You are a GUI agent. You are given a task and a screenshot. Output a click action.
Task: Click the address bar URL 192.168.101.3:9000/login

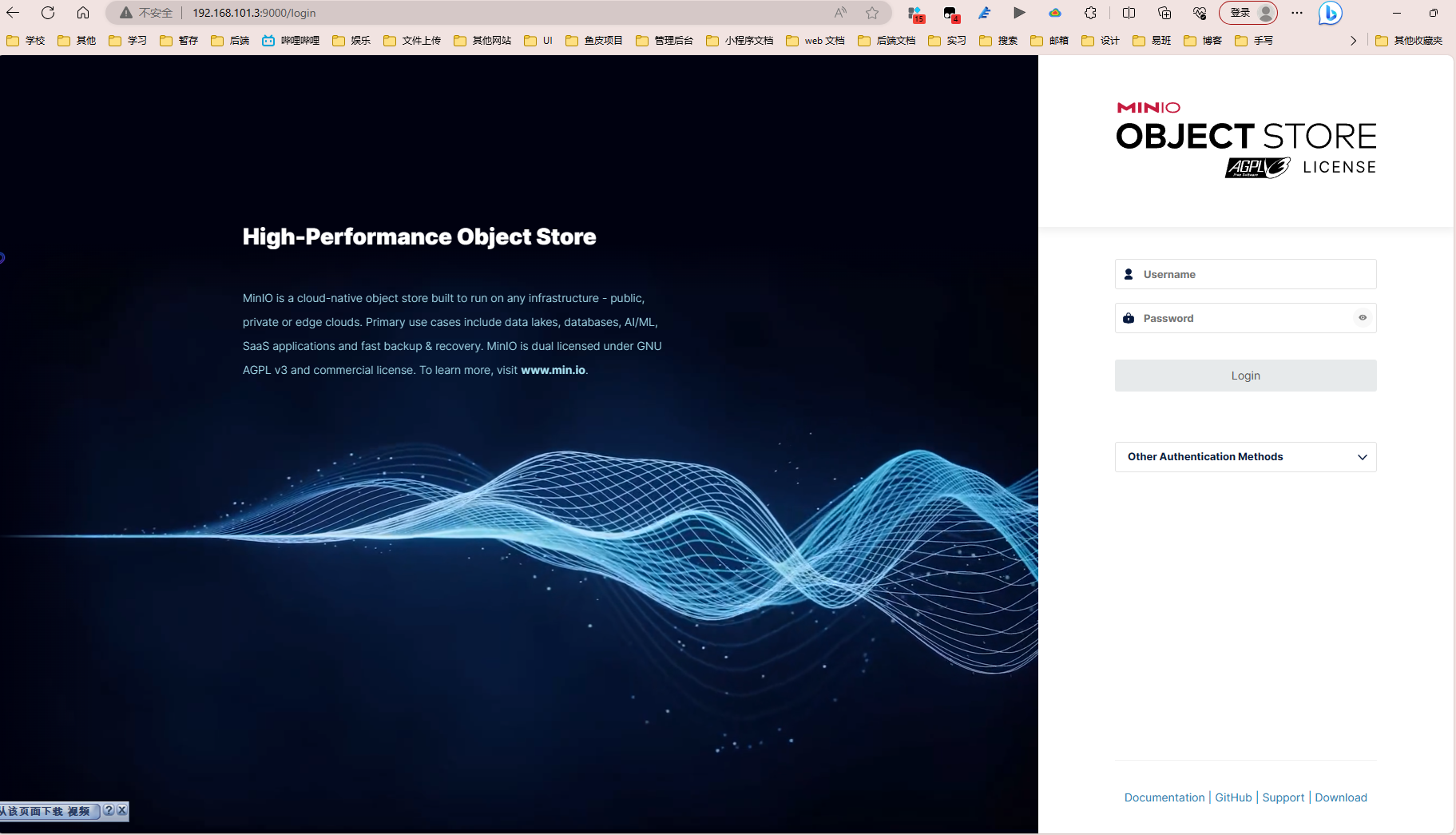(x=254, y=13)
